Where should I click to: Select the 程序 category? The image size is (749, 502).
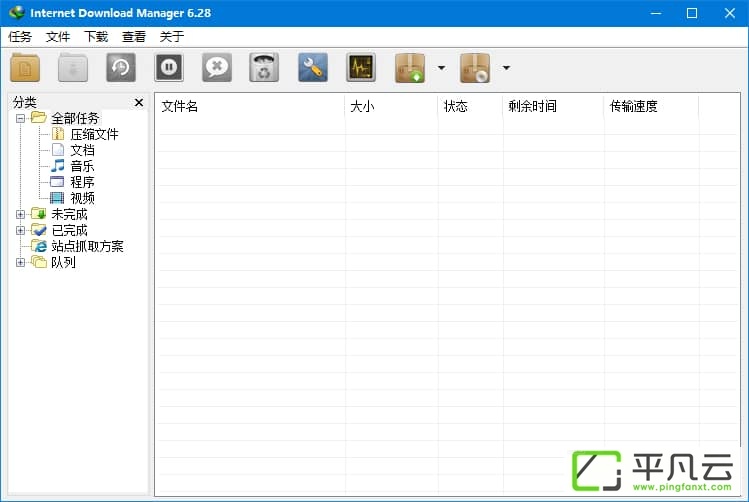tap(82, 182)
